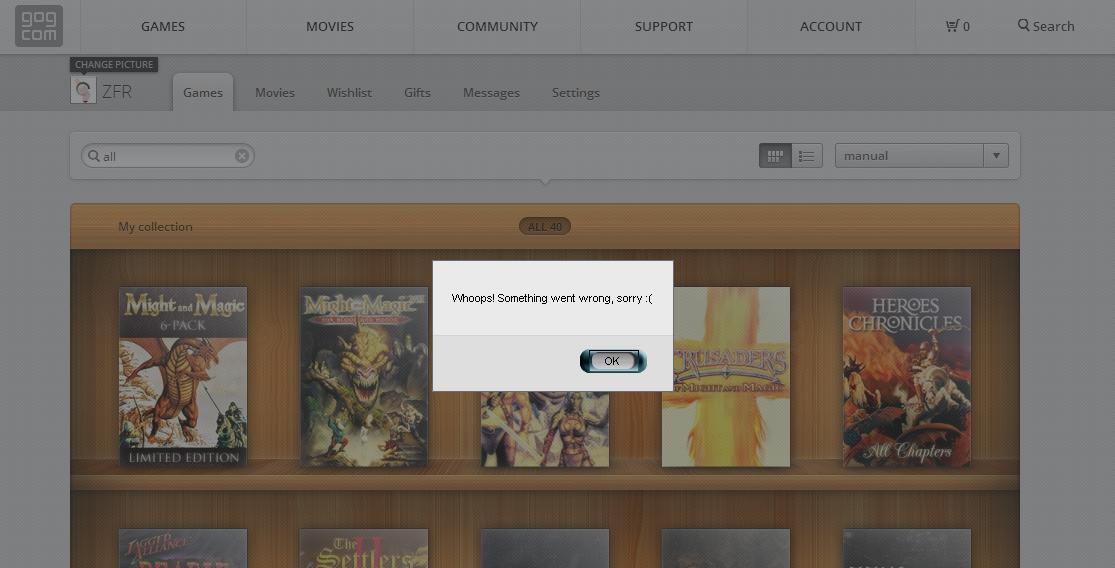Select the Movies tab
1115x568 pixels.
click(274, 92)
